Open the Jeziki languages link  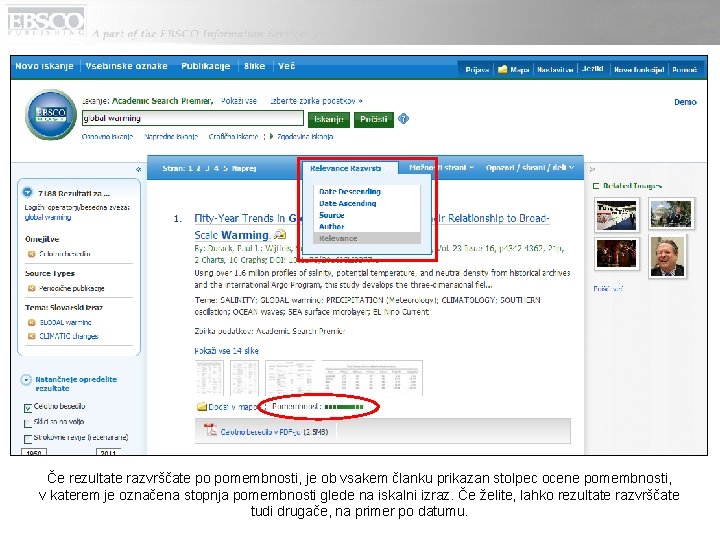click(x=592, y=69)
